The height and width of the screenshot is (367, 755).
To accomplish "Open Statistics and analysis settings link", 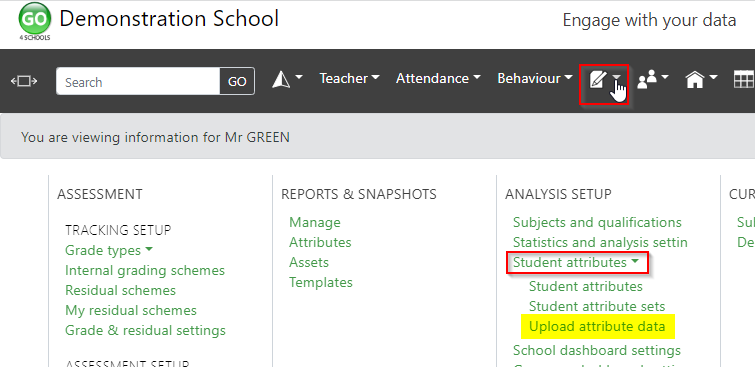I will click(x=600, y=242).
